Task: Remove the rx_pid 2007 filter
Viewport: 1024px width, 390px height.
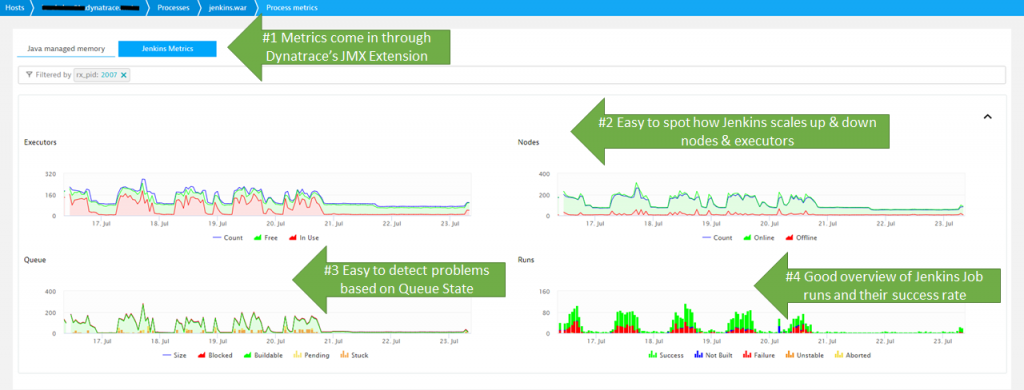Action: pos(124,75)
